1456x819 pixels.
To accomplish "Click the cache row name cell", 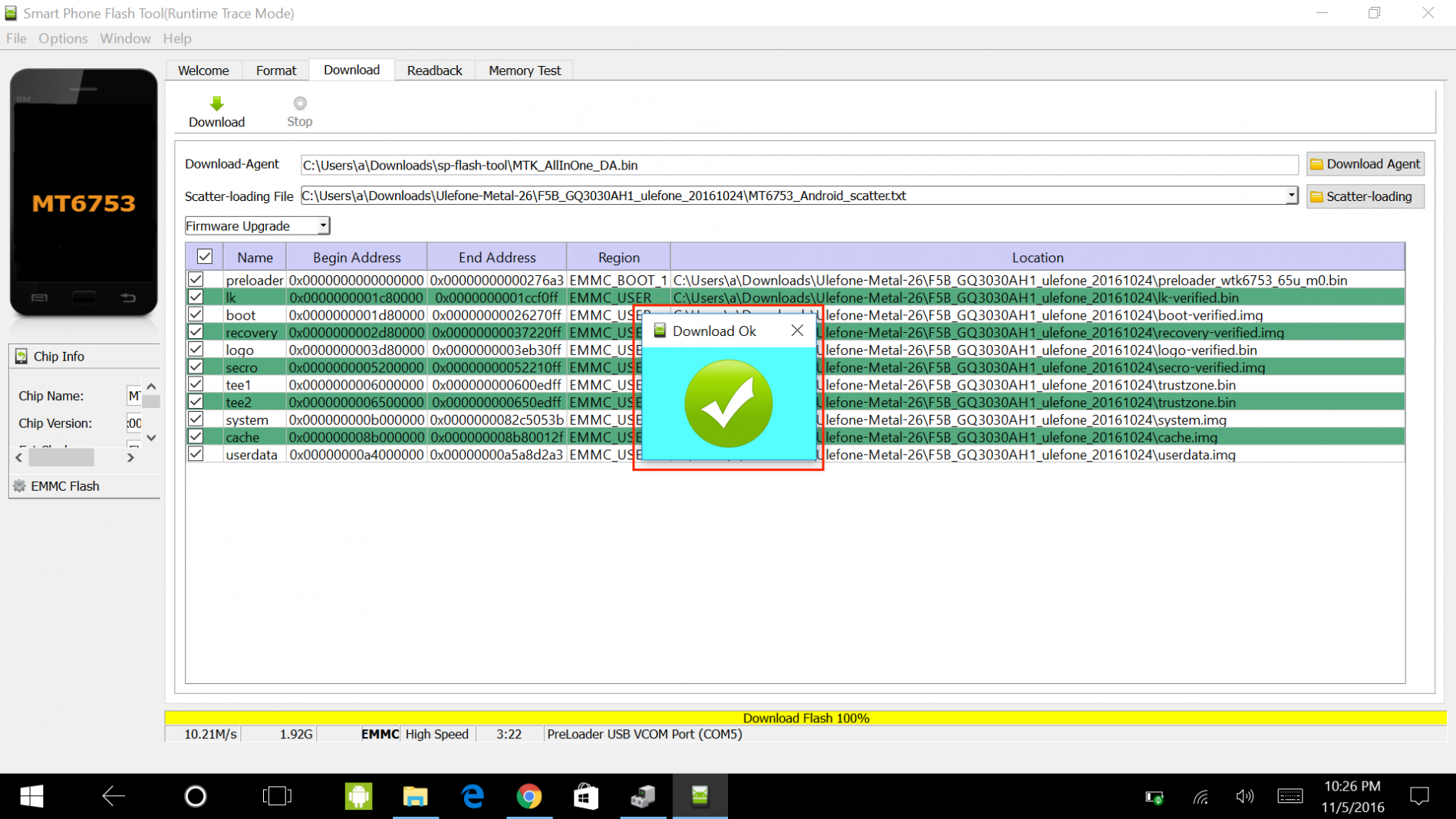I will point(254,437).
